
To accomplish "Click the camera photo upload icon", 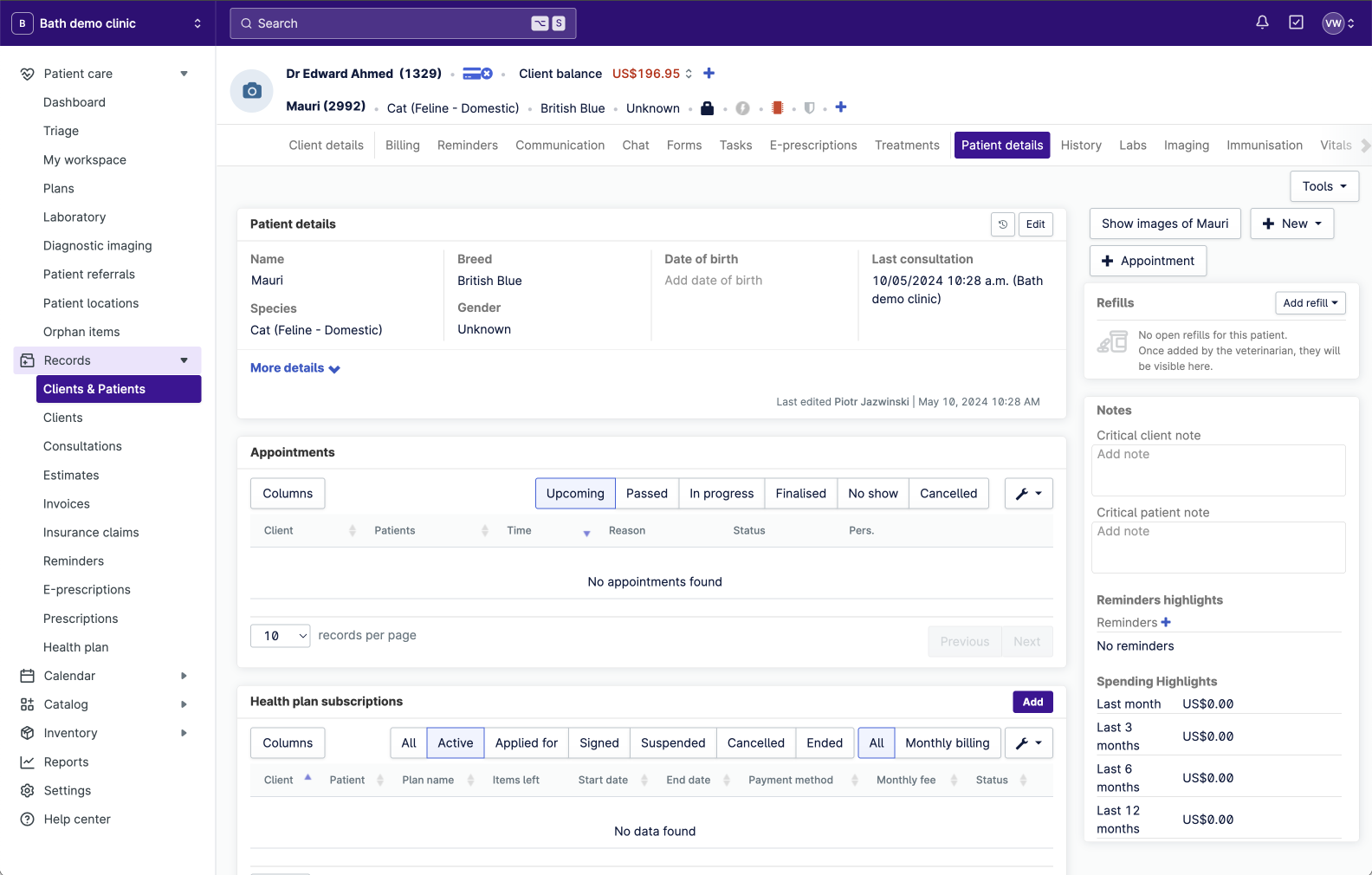I will [x=252, y=91].
